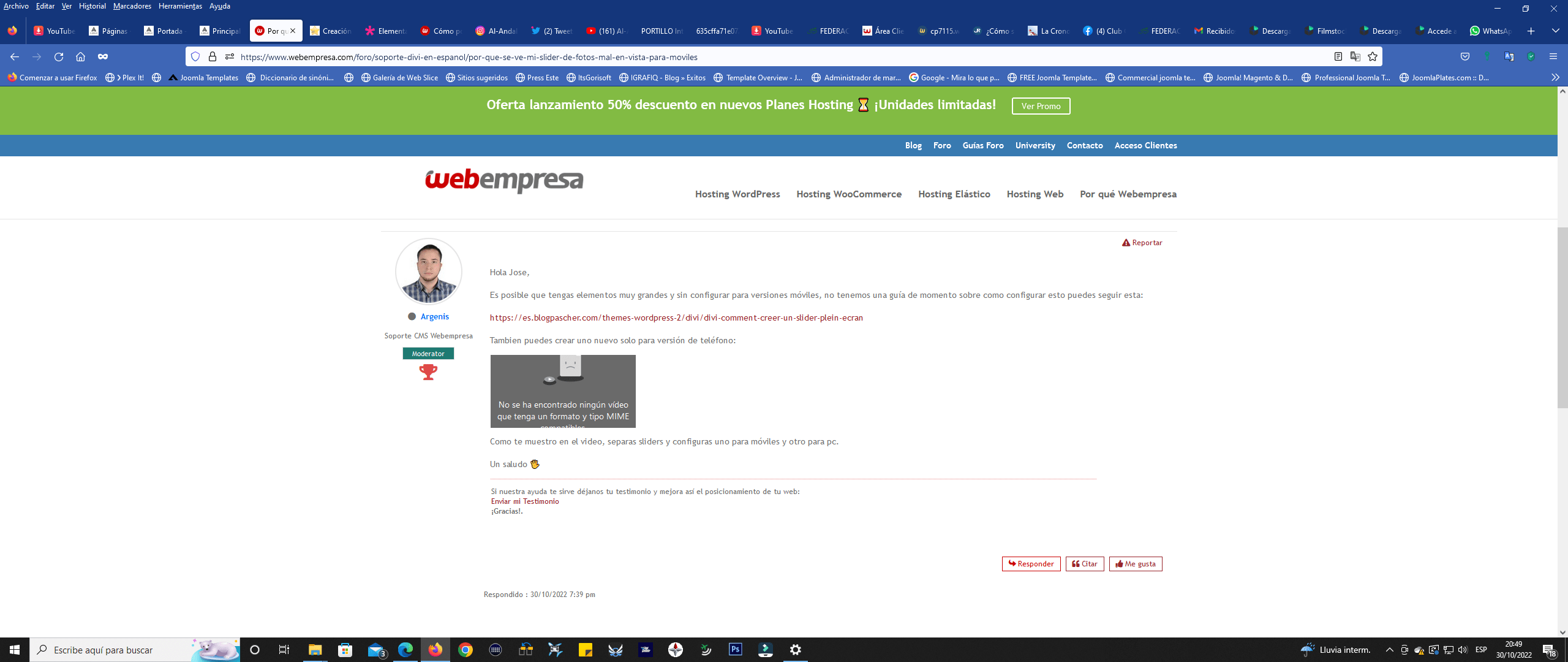This screenshot has width=1568, height=662.
Task: Open Settings gear on taskbar
Action: tap(796, 650)
